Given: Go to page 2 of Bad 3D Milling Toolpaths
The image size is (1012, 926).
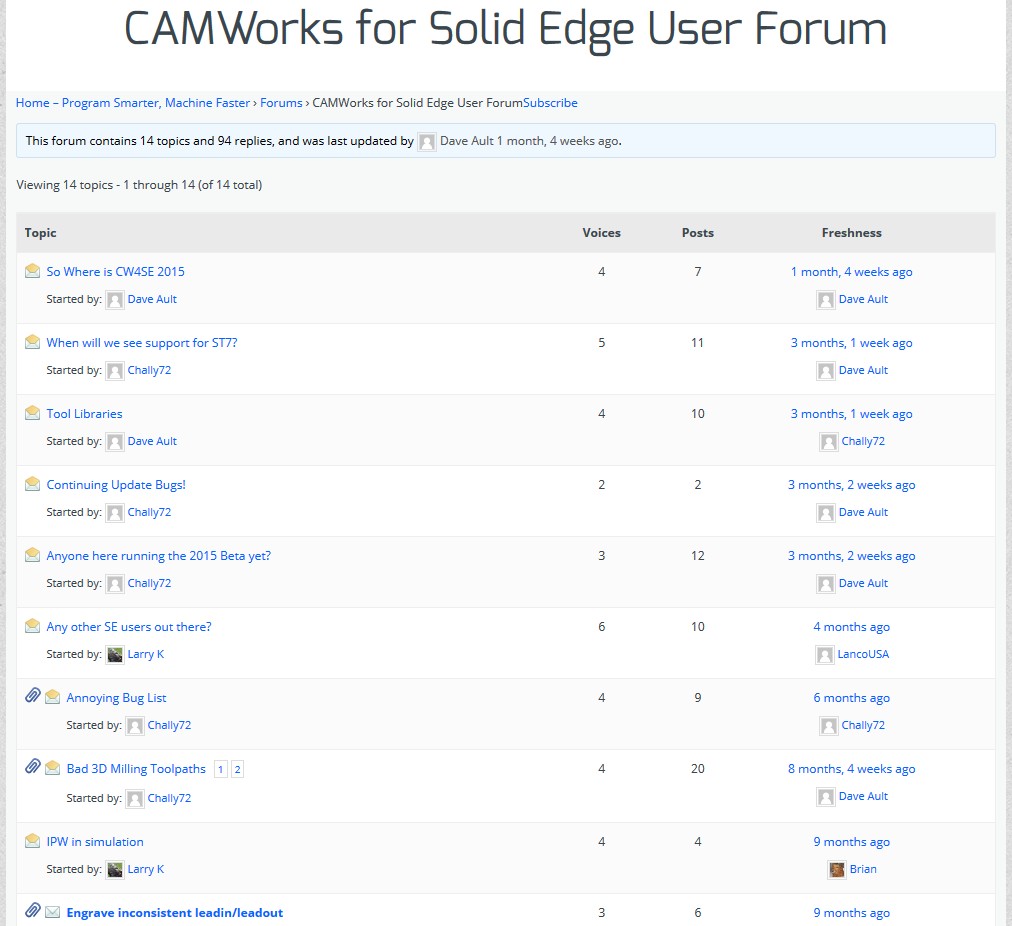Looking at the screenshot, I should coord(237,769).
